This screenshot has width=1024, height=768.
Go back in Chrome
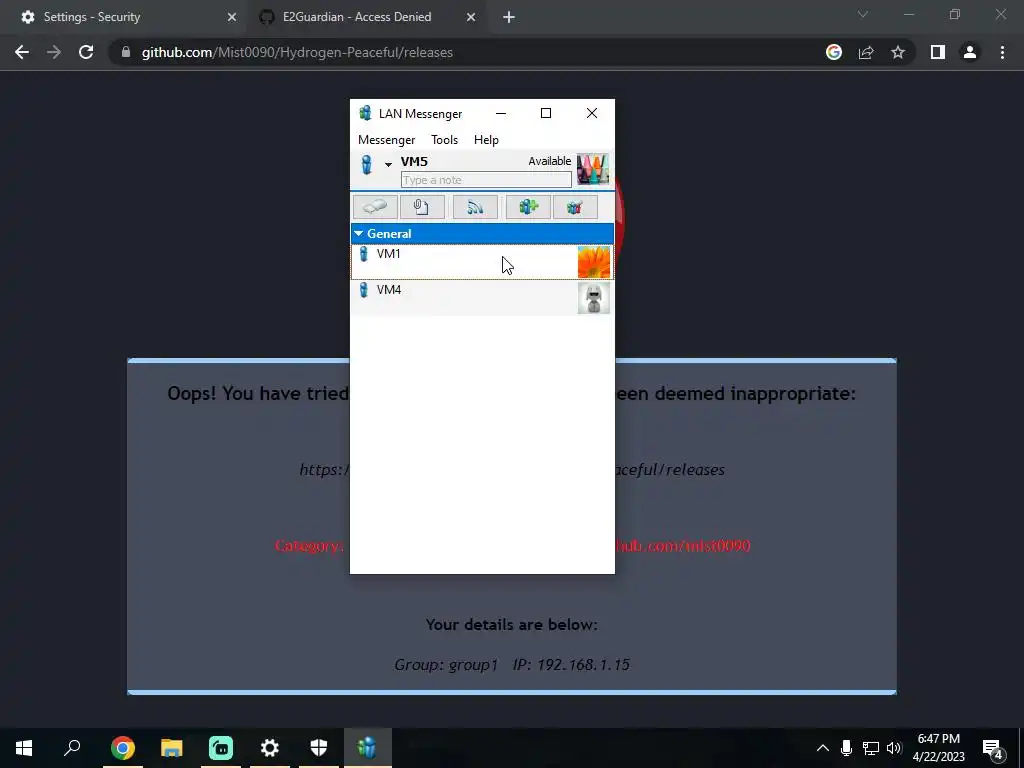tap(22, 52)
